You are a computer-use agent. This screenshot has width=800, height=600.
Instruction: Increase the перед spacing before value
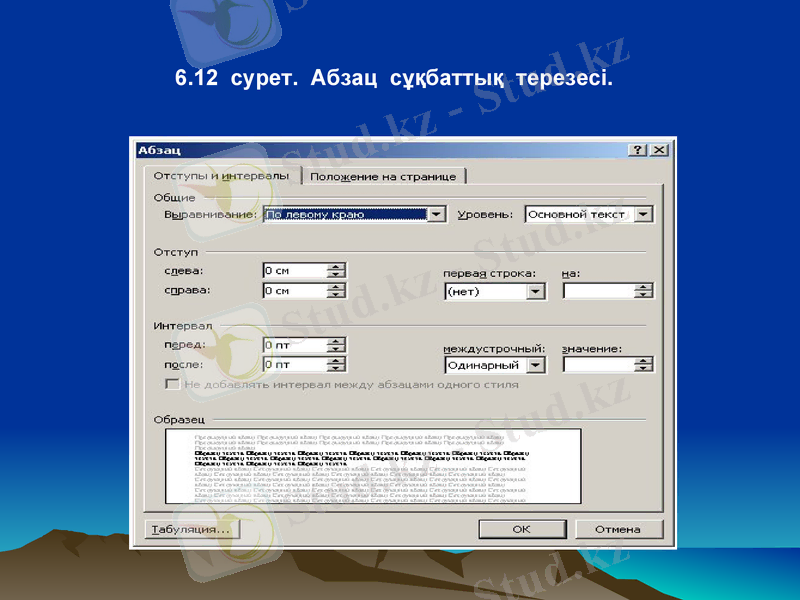[x=336, y=340]
